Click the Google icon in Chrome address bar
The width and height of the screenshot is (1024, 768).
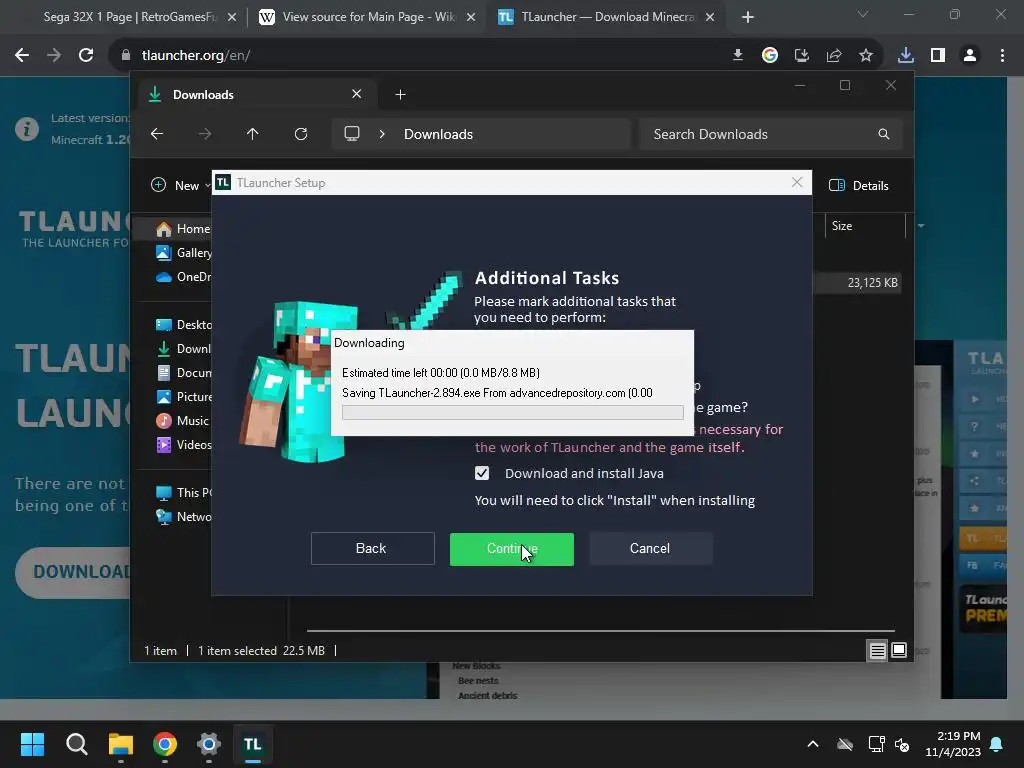point(770,56)
